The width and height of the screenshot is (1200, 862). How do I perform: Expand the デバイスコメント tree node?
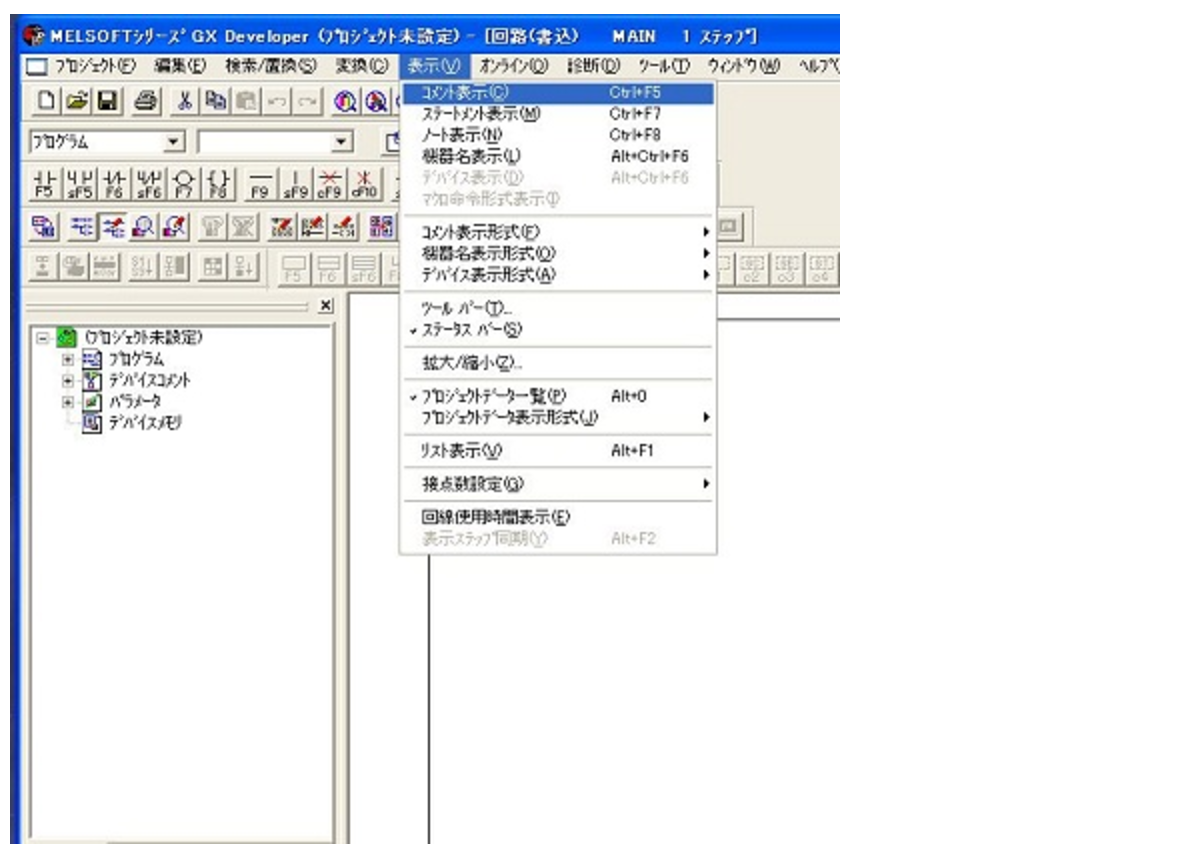coord(67,380)
